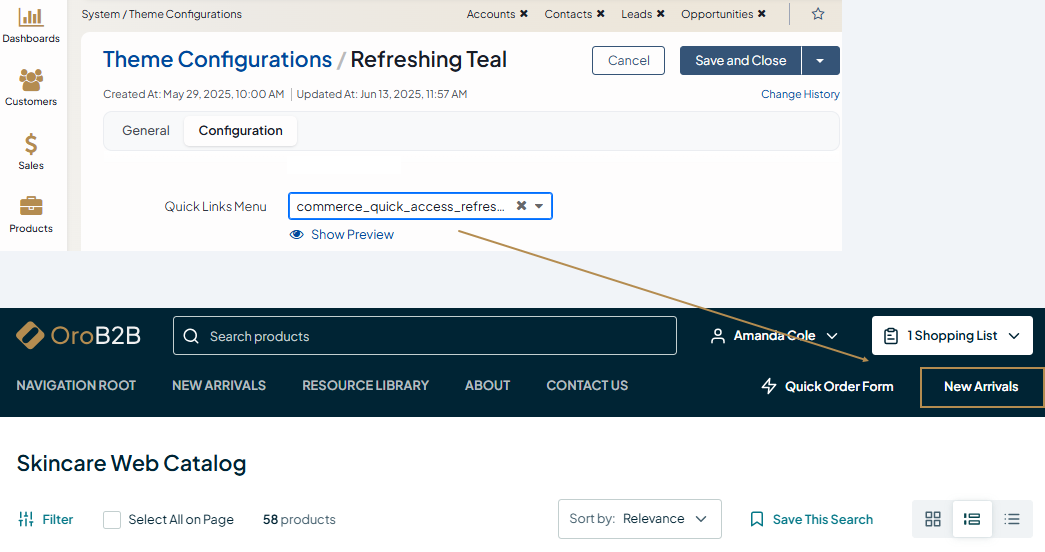This screenshot has height=552, width=1045.
Task: Open the Resource Library menu item
Action: 365,385
